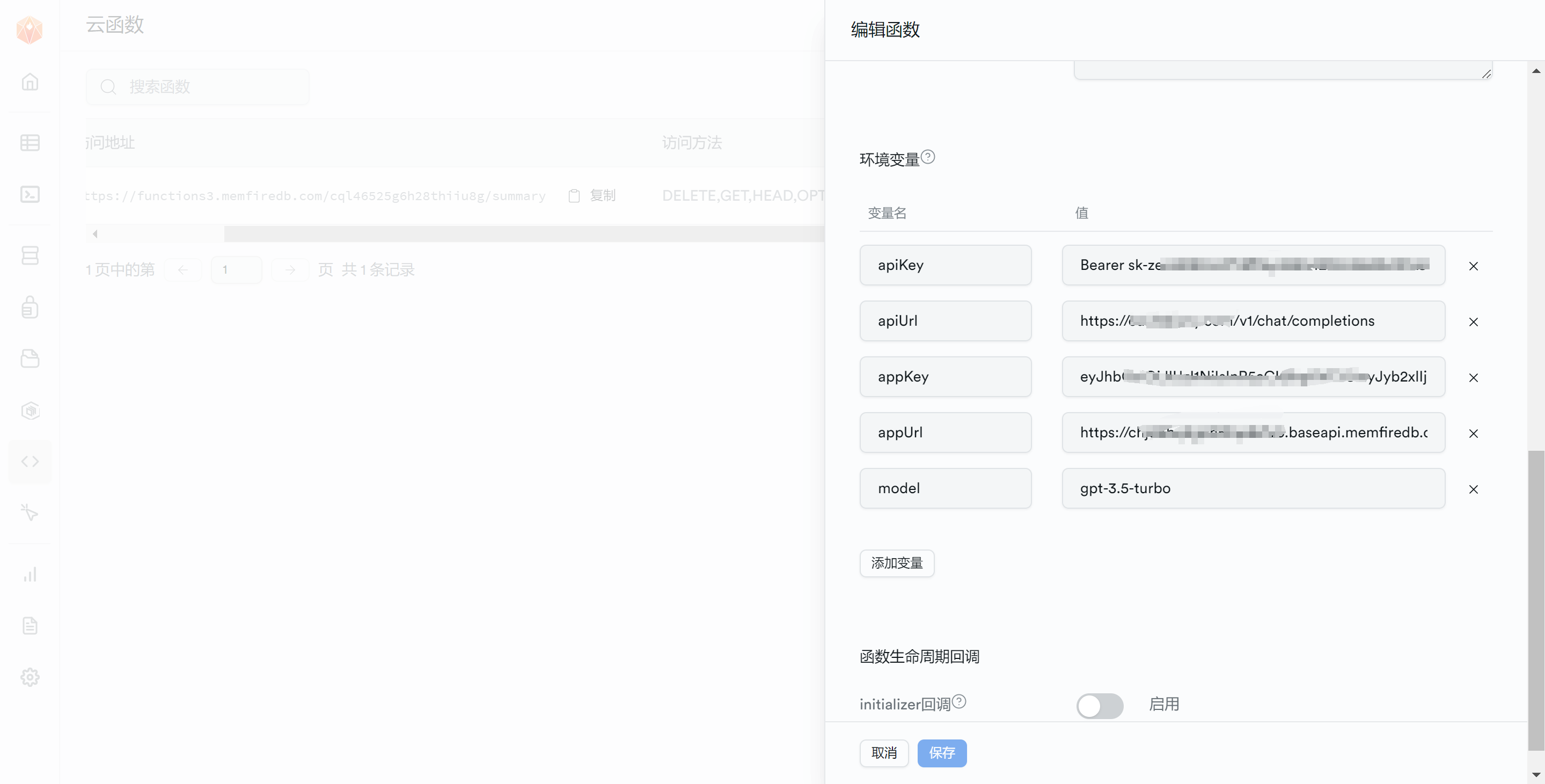Click the panel scrollbar up arrow
Viewport: 1545px width, 784px height.
(x=1536, y=71)
